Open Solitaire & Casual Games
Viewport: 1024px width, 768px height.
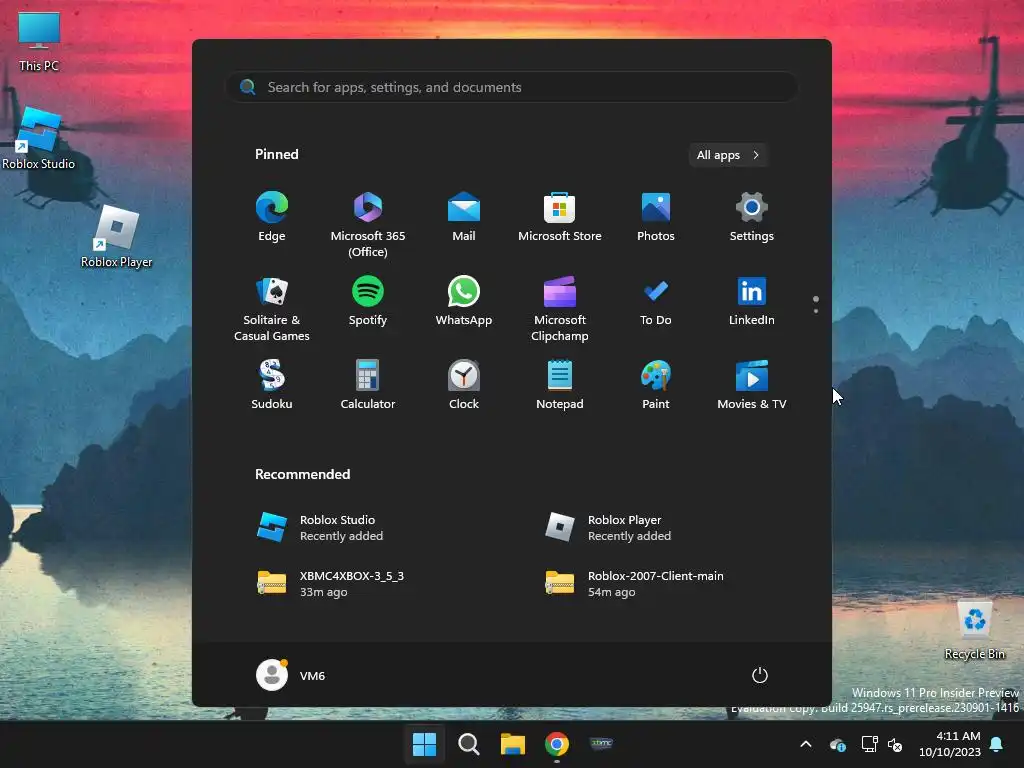(x=272, y=309)
